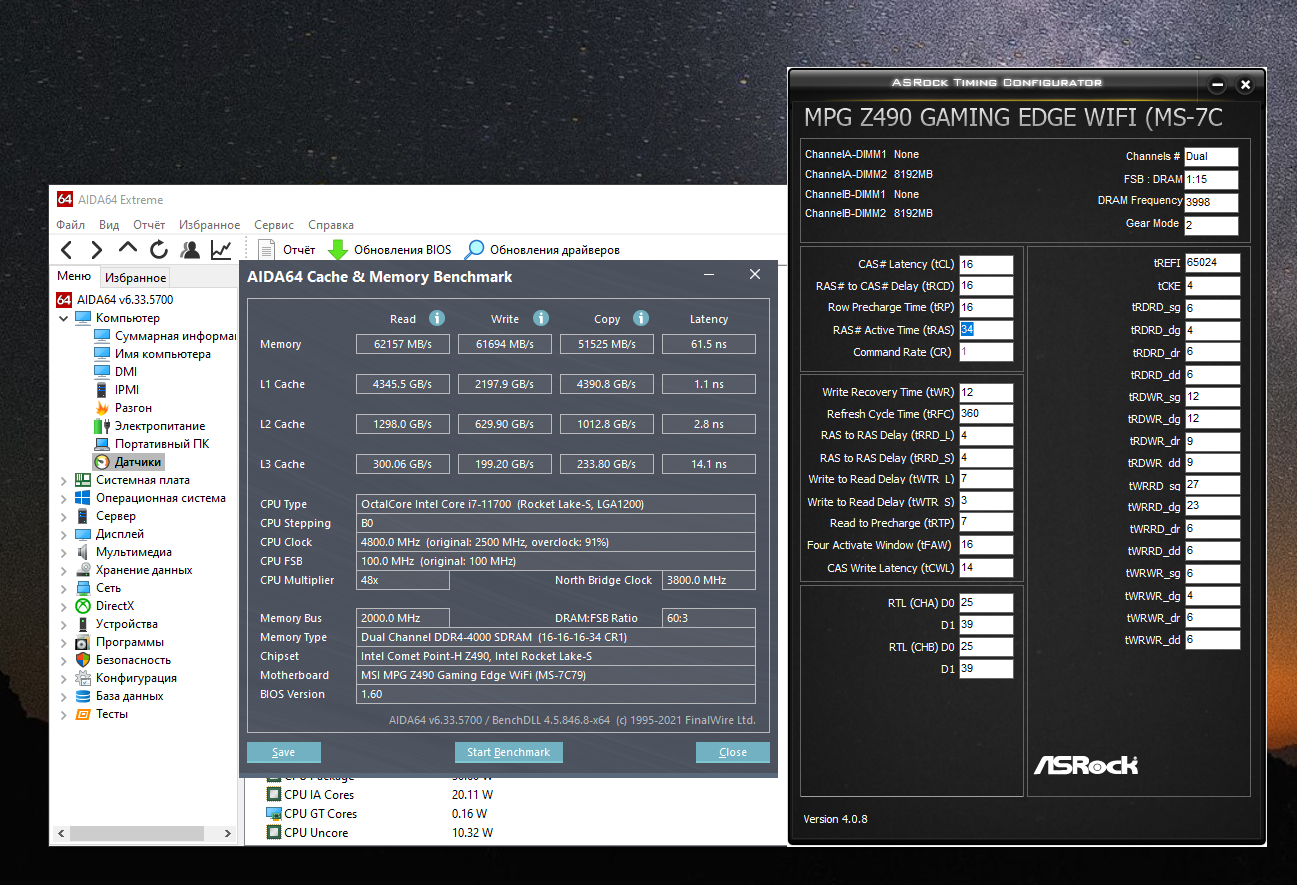Click the DRAM Frequency field
Image resolution: width=1297 pixels, height=885 pixels.
(x=1212, y=201)
